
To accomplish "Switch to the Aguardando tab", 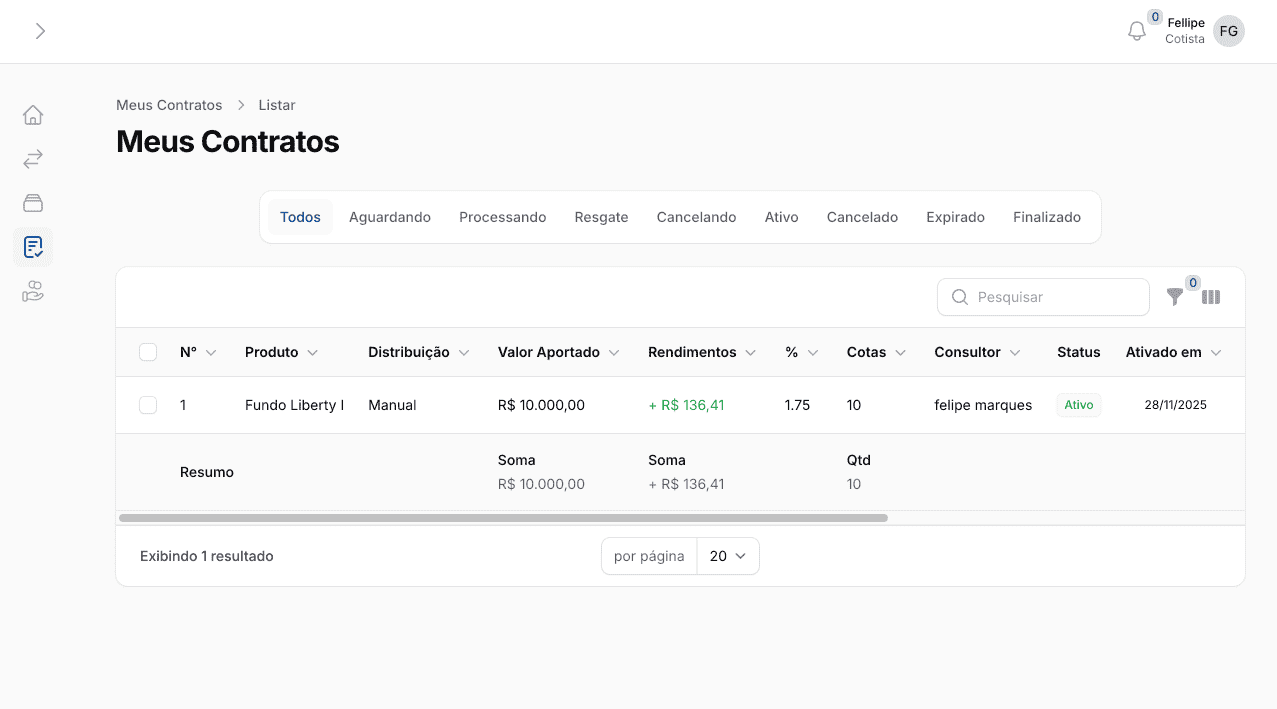I will coord(389,217).
